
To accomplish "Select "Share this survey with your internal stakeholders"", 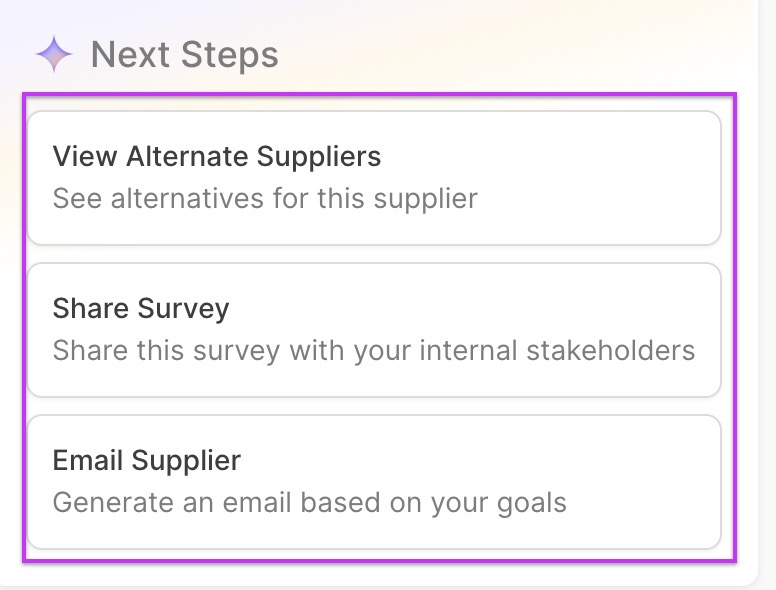I will [373, 351].
